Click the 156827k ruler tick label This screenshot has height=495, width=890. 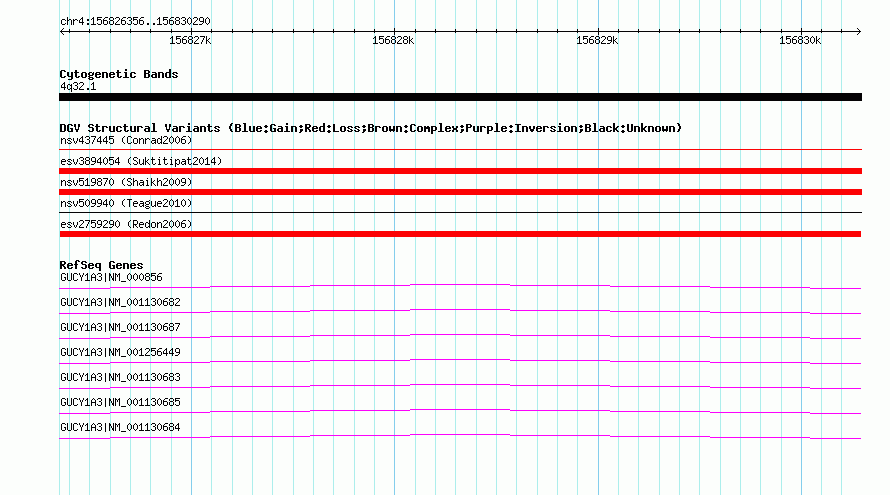click(190, 40)
